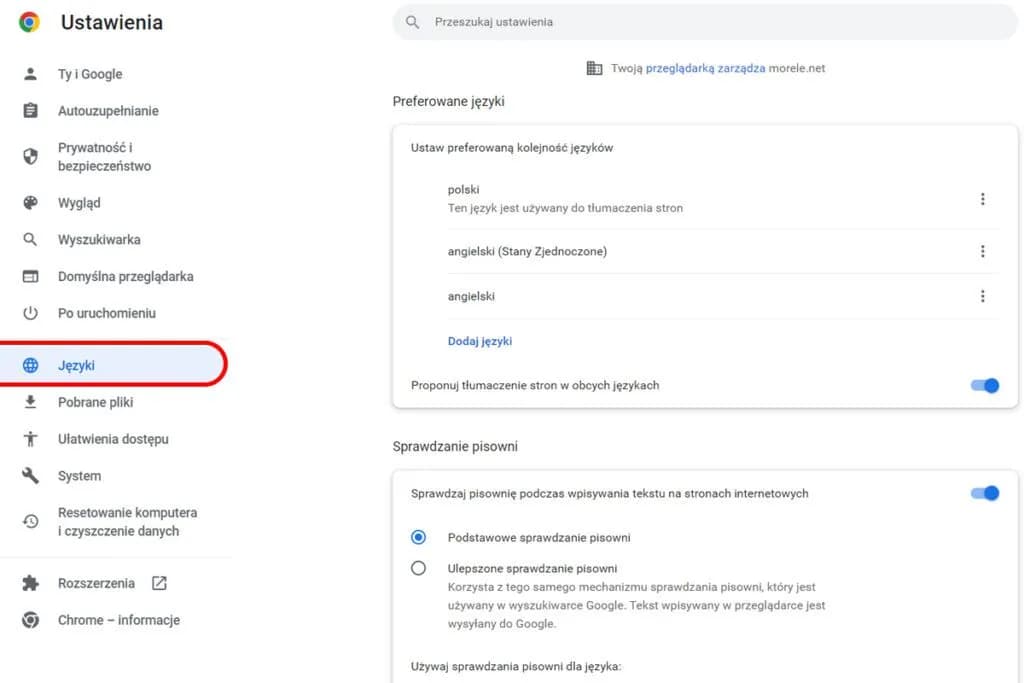1024x683 pixels.
Task: Disable Proponuj tłumaczenie stron toggle
Action: [x=985, y=385]
